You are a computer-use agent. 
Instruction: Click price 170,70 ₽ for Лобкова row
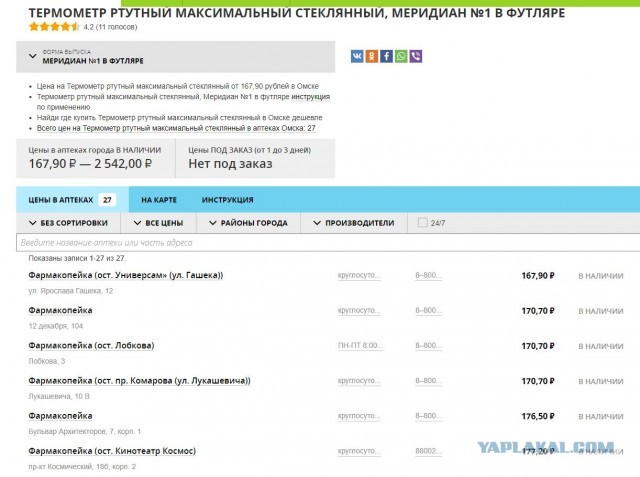click(538, 346)
